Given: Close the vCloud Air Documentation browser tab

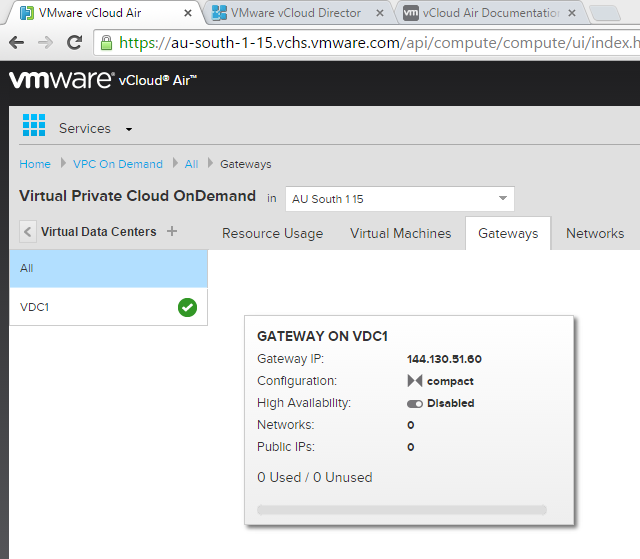Looking at the screenshot, I should pyautogui.click(x=572, y=13).
